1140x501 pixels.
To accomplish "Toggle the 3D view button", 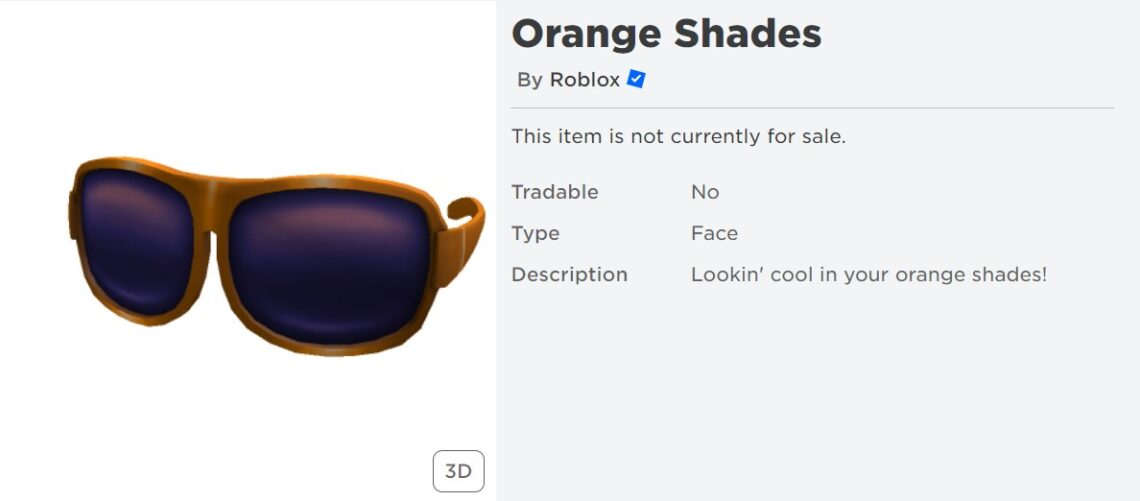I will click(458, 471).
